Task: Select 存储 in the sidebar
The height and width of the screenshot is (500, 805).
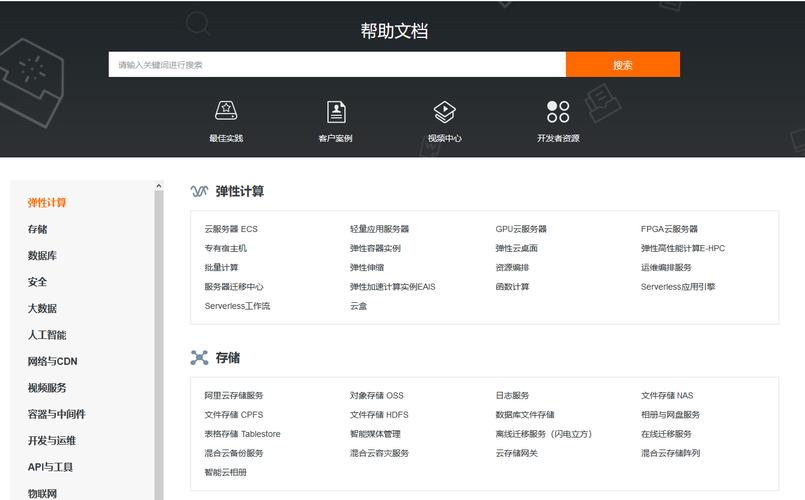Action: (37, 229)
